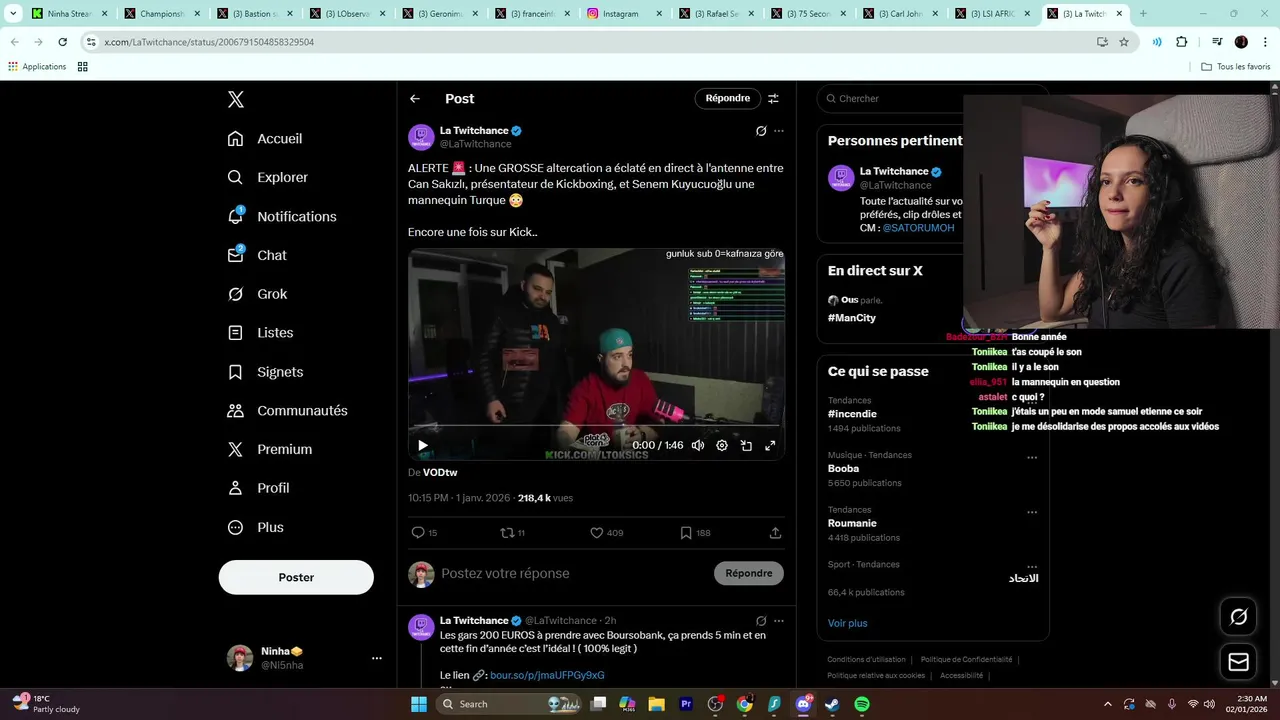Open La Twitchance profile avatar on post

click(x=421, y=137)
